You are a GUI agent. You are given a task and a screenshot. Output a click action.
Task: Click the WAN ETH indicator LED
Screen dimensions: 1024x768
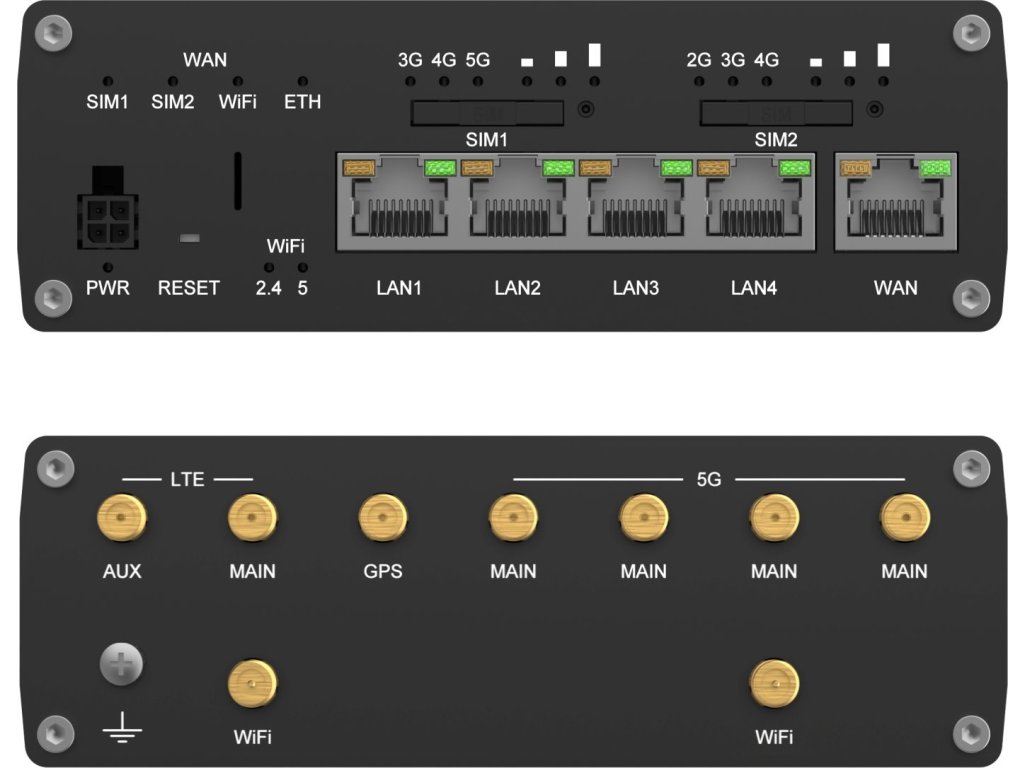(302, 80)
